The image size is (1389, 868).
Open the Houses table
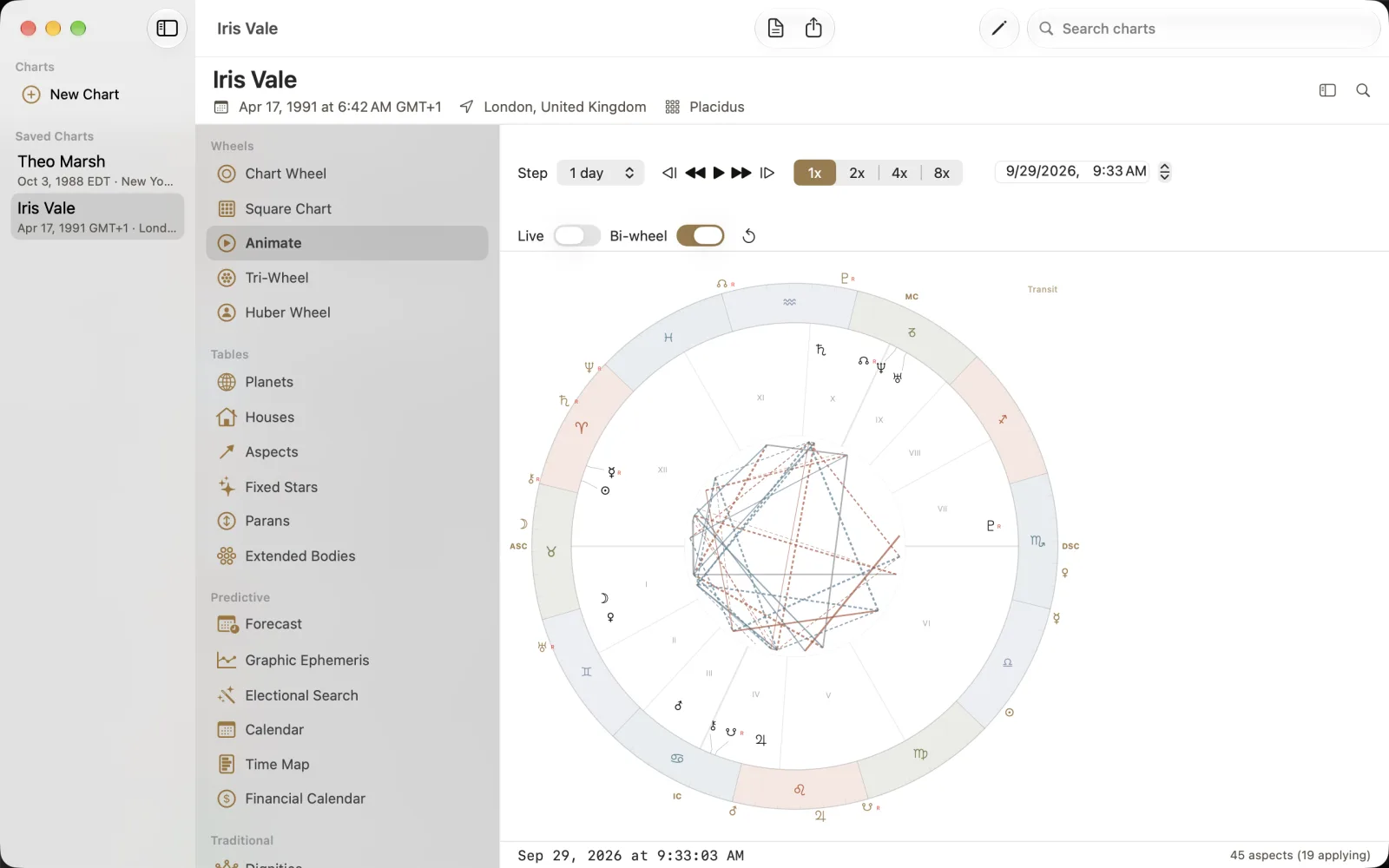pos(347,418)
